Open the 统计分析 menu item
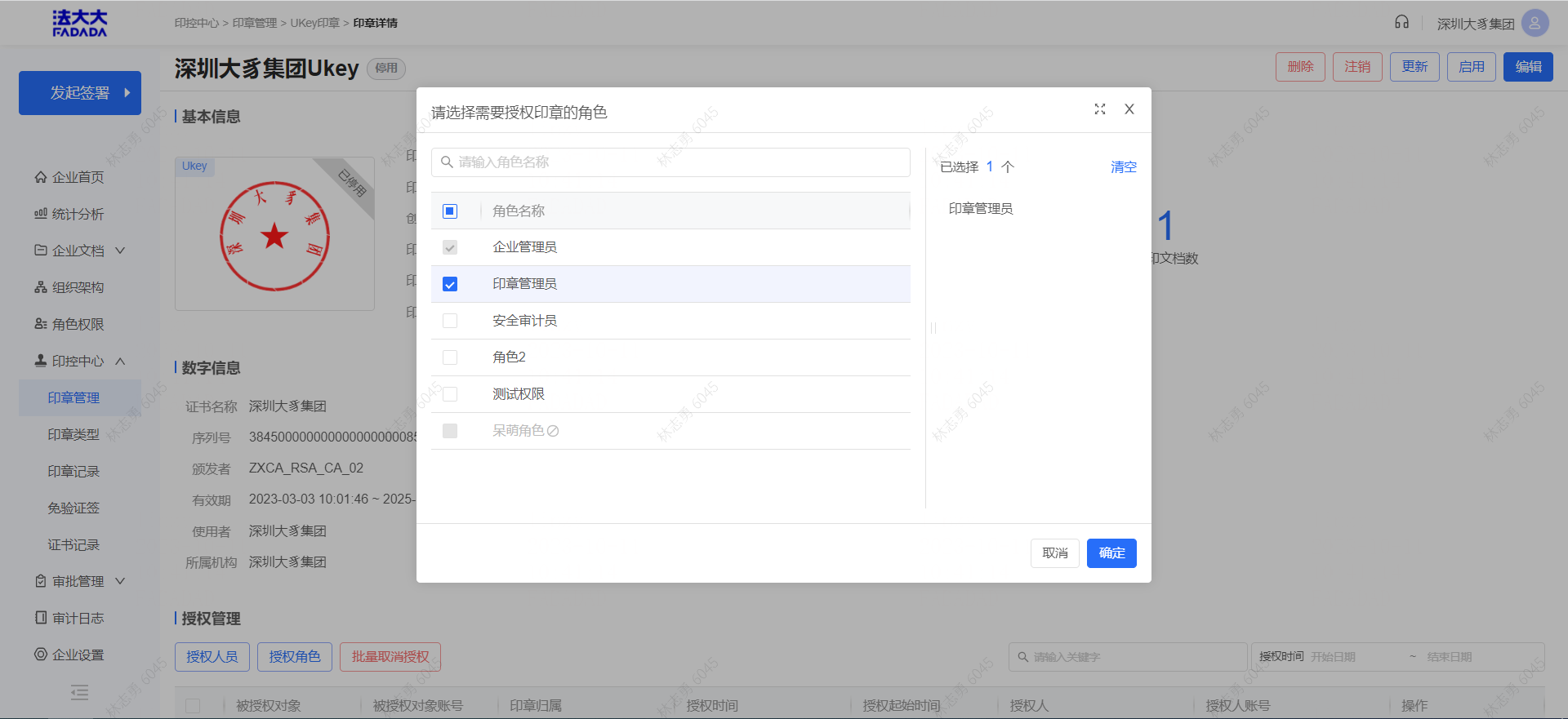The width and height of the screenshot is (1568, 719). click(x=79, y=214)
